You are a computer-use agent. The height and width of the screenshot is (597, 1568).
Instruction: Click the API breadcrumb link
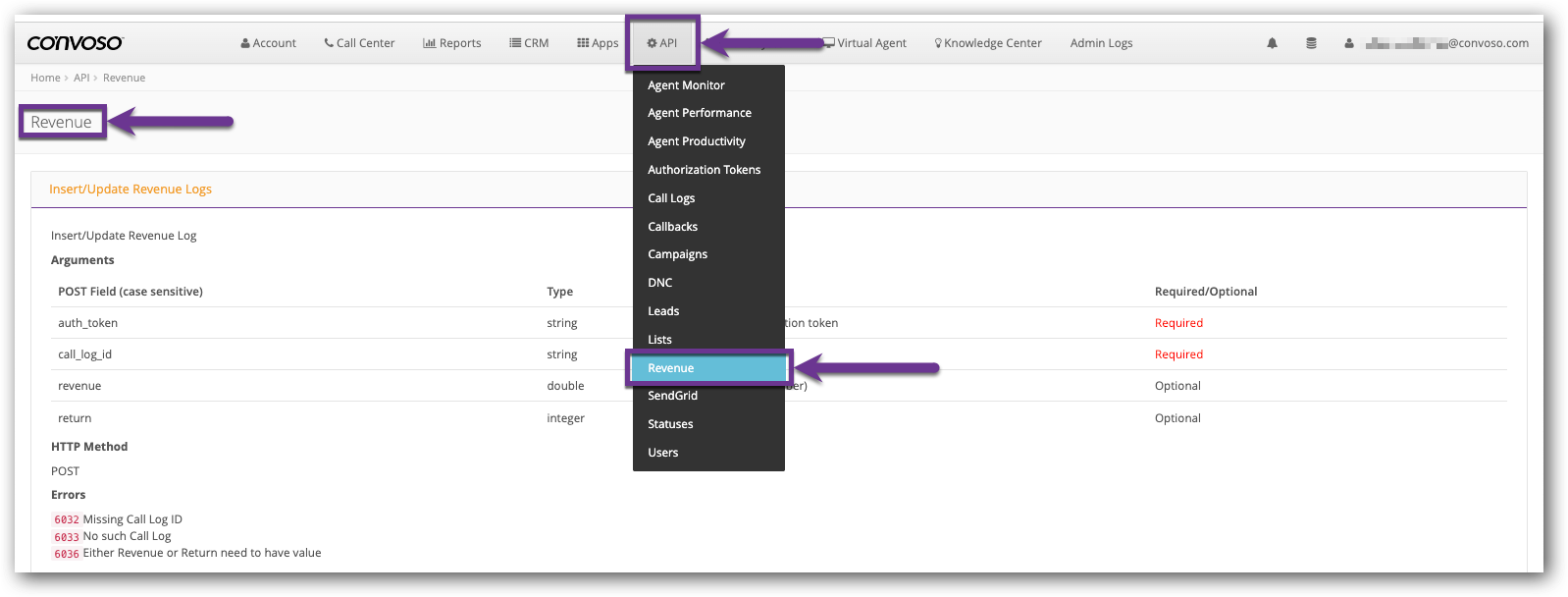click(81, 78)
